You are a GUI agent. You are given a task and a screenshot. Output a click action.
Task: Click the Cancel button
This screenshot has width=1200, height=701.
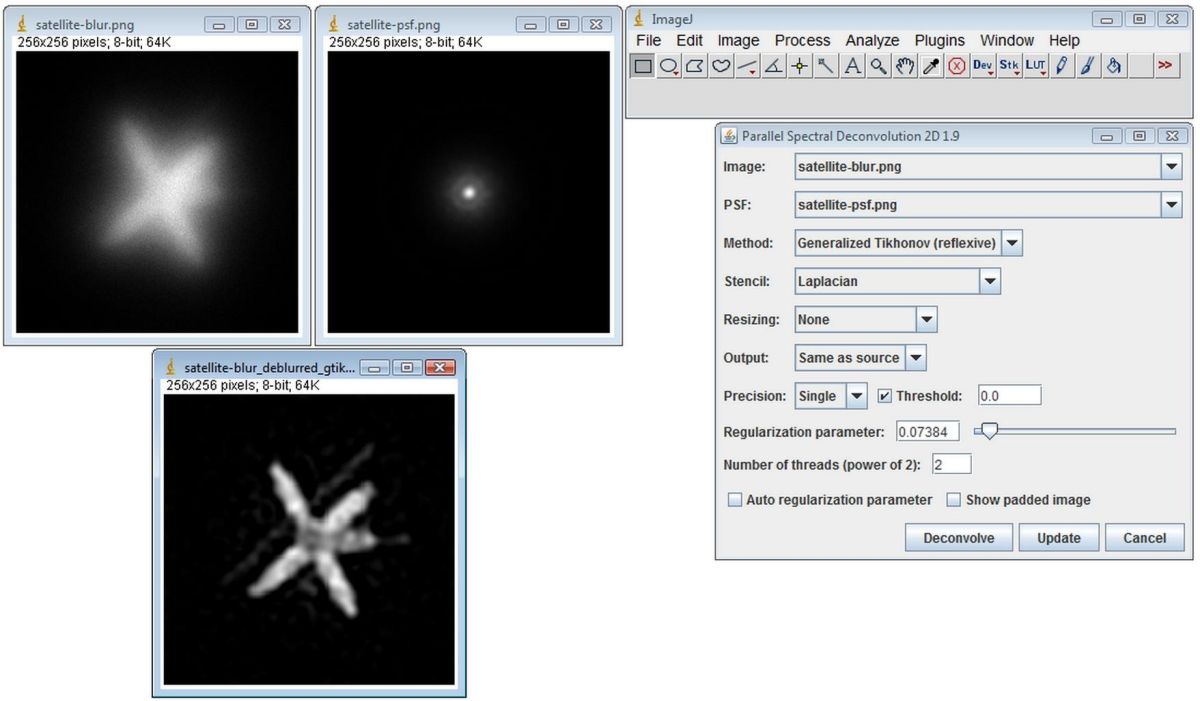1144,538
